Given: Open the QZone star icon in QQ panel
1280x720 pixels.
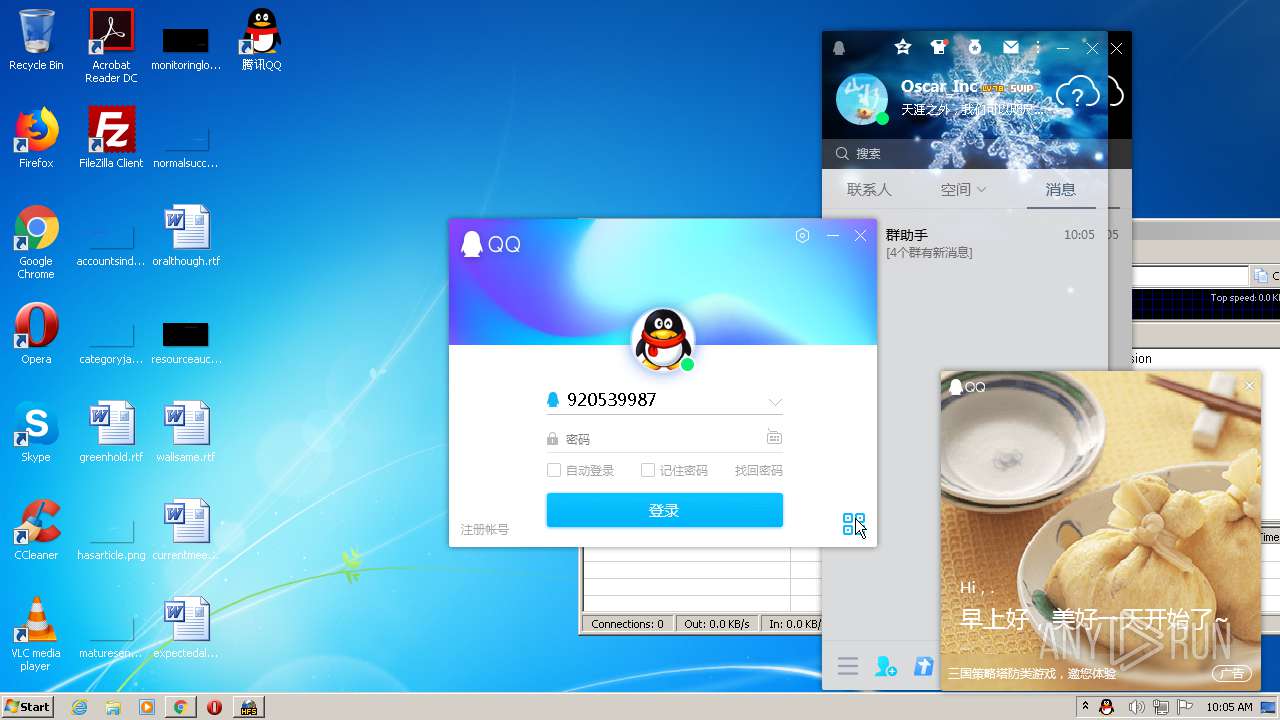Looking at the screenshot, I should 903,47.
